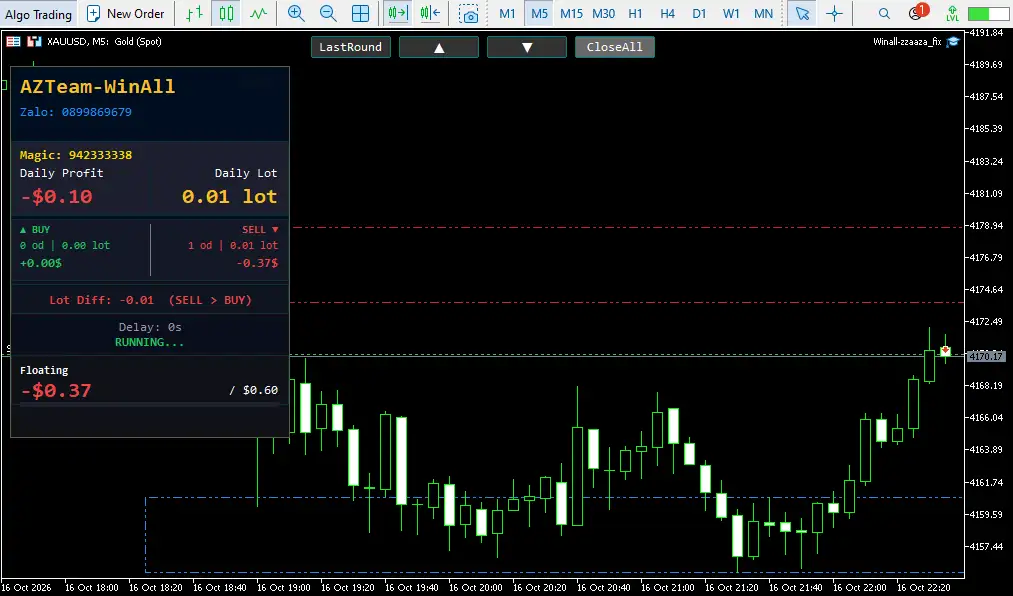Close all orders with CloseAll

tap(614, 47)
